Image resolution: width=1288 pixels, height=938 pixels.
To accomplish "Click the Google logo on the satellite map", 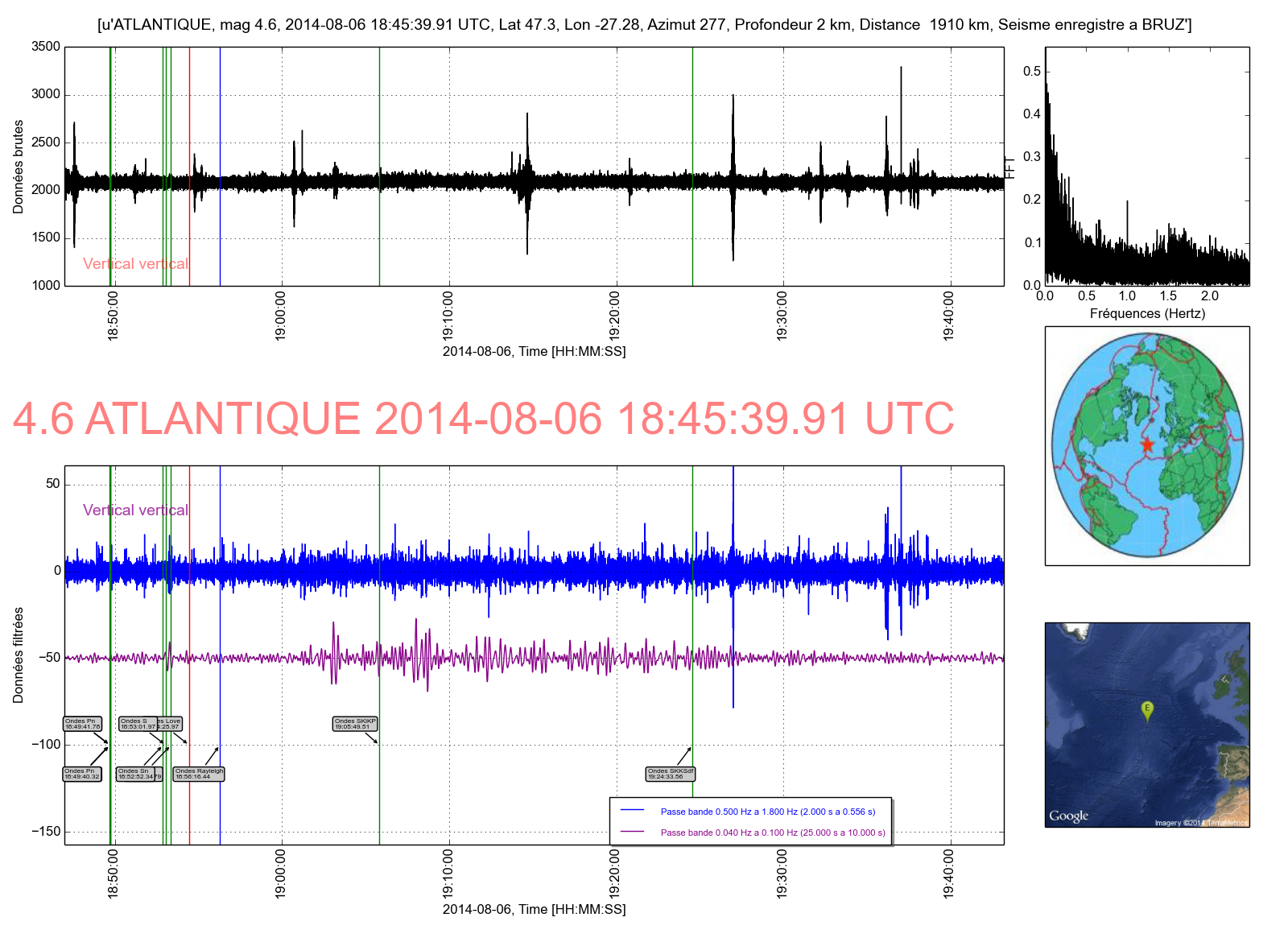I will [x=1068, y=816].
